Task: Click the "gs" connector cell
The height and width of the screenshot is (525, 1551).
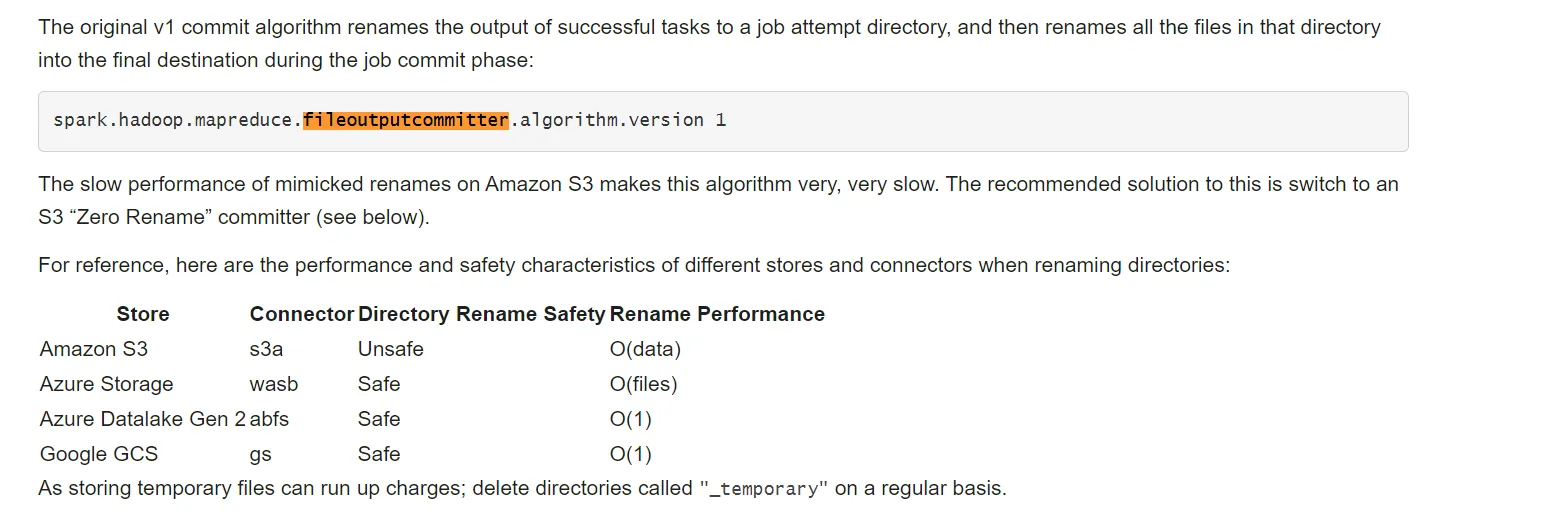Action: (260, 454)
